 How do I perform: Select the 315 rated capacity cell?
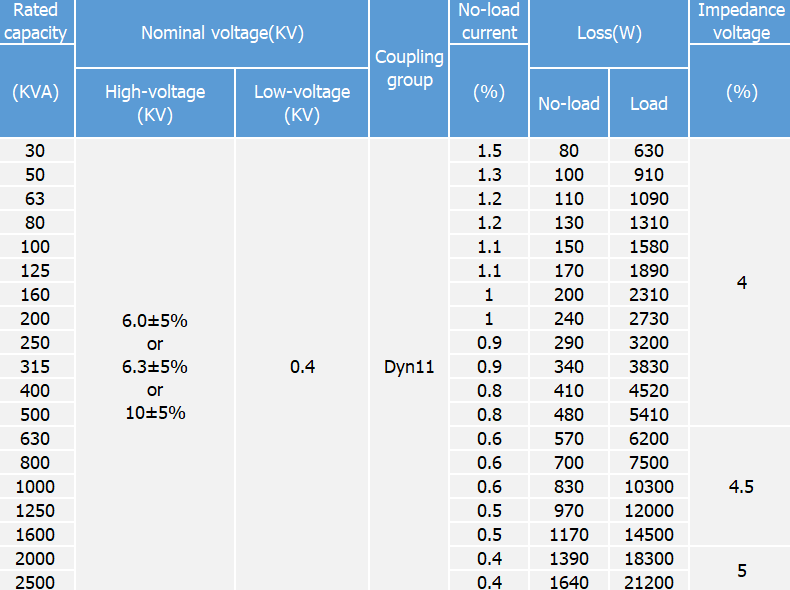pos(36,367)
